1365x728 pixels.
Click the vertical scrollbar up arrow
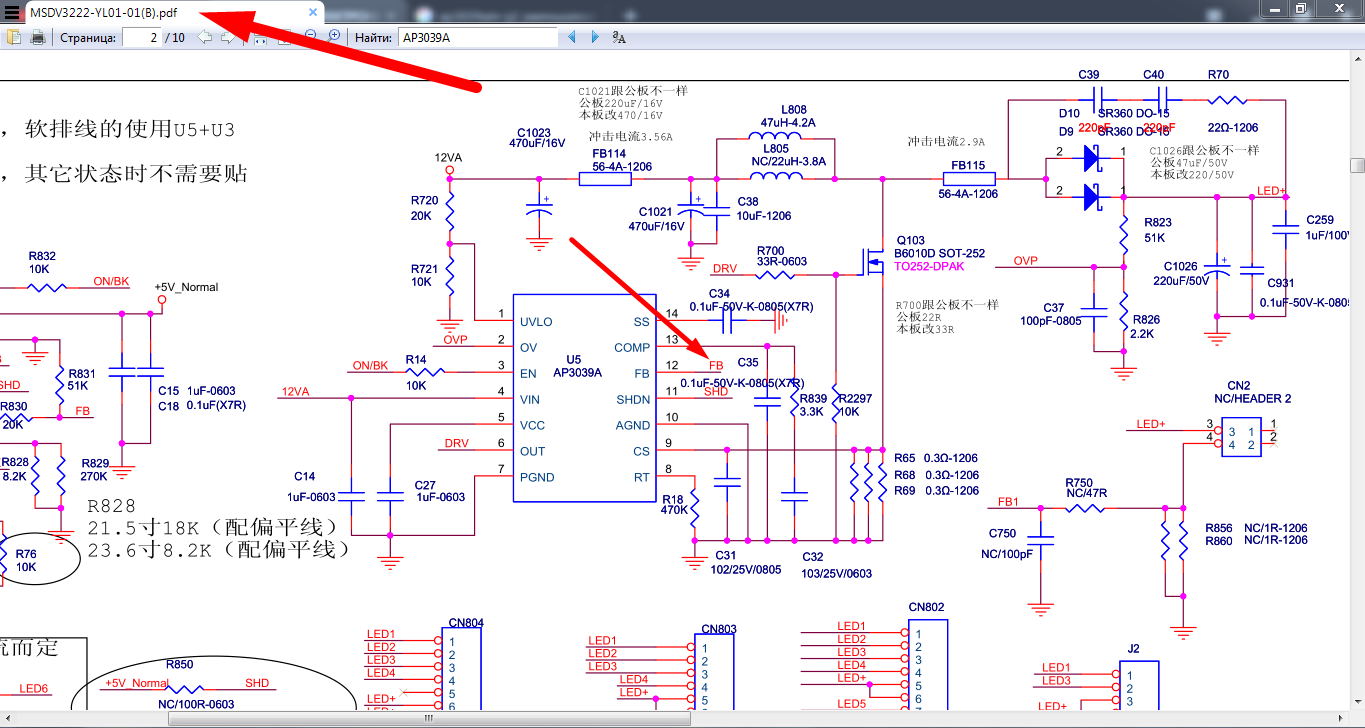(x=1357, y=58)
